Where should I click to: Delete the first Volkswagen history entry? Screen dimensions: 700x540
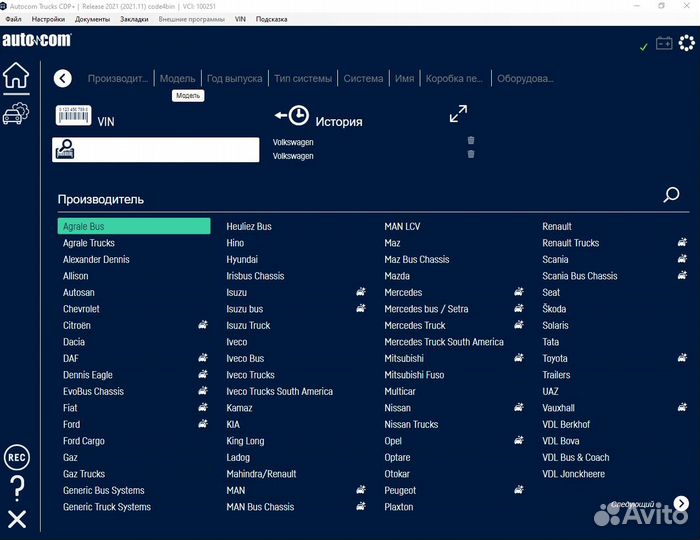click(471, 141)
